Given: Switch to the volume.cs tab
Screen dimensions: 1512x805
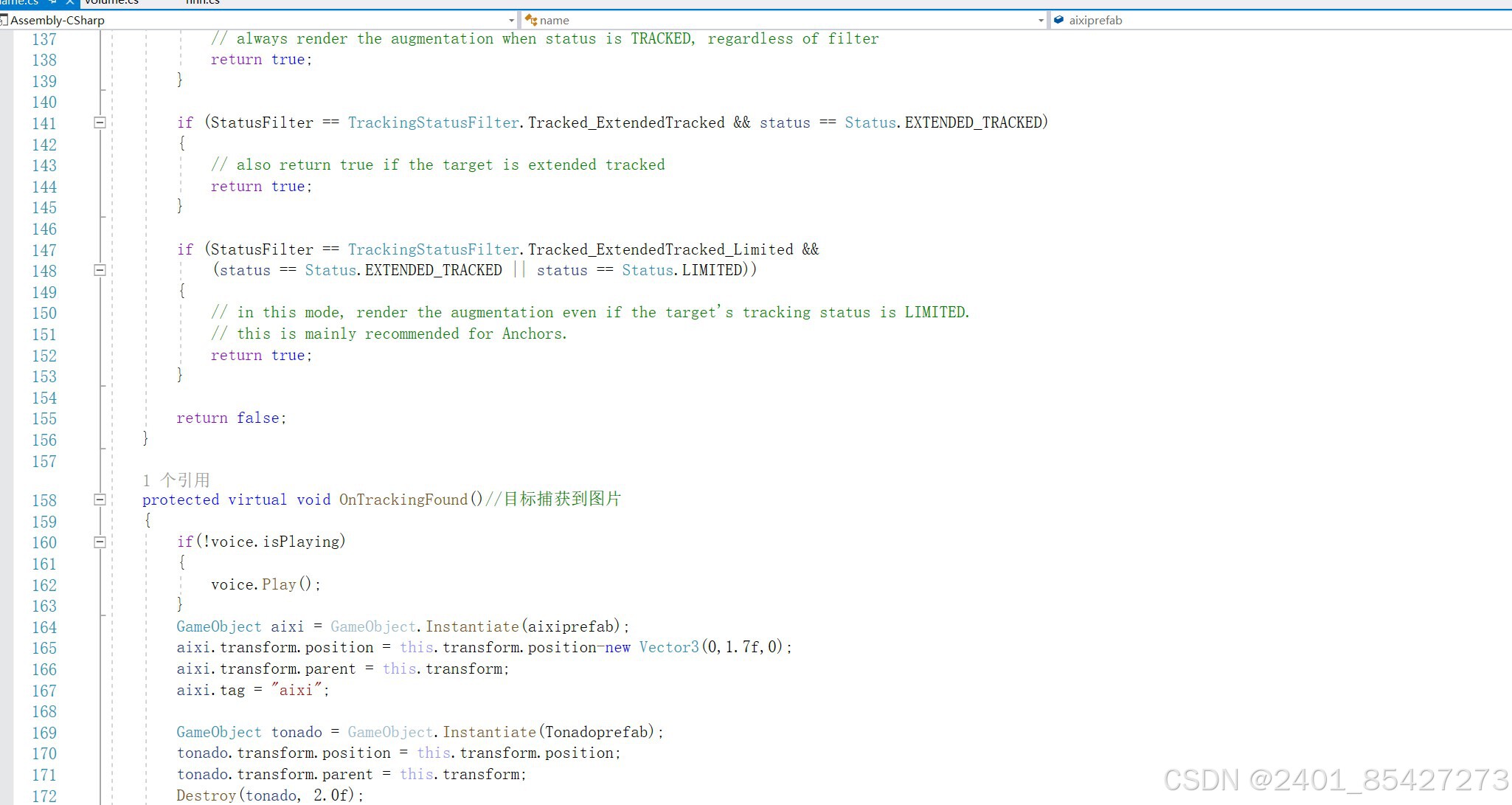Looking at the screenshot, I should (x=111, y=2).
